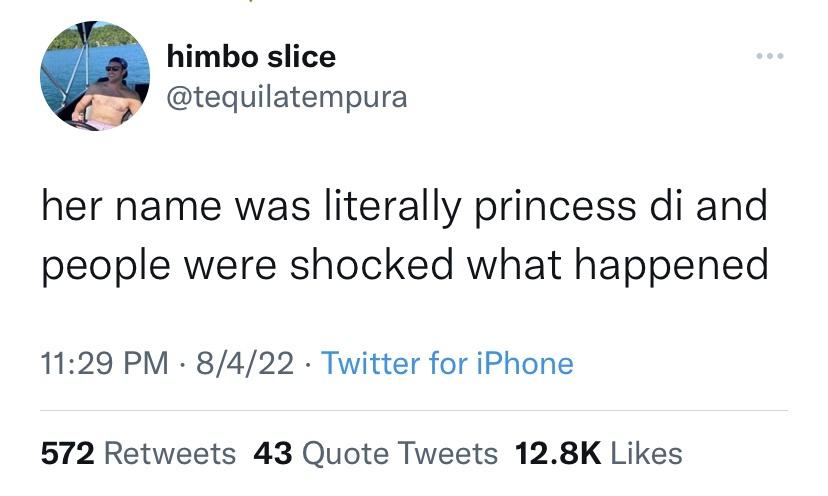Click the 12.8K count number
Screen dimensions: 828x496
[554, 453]
